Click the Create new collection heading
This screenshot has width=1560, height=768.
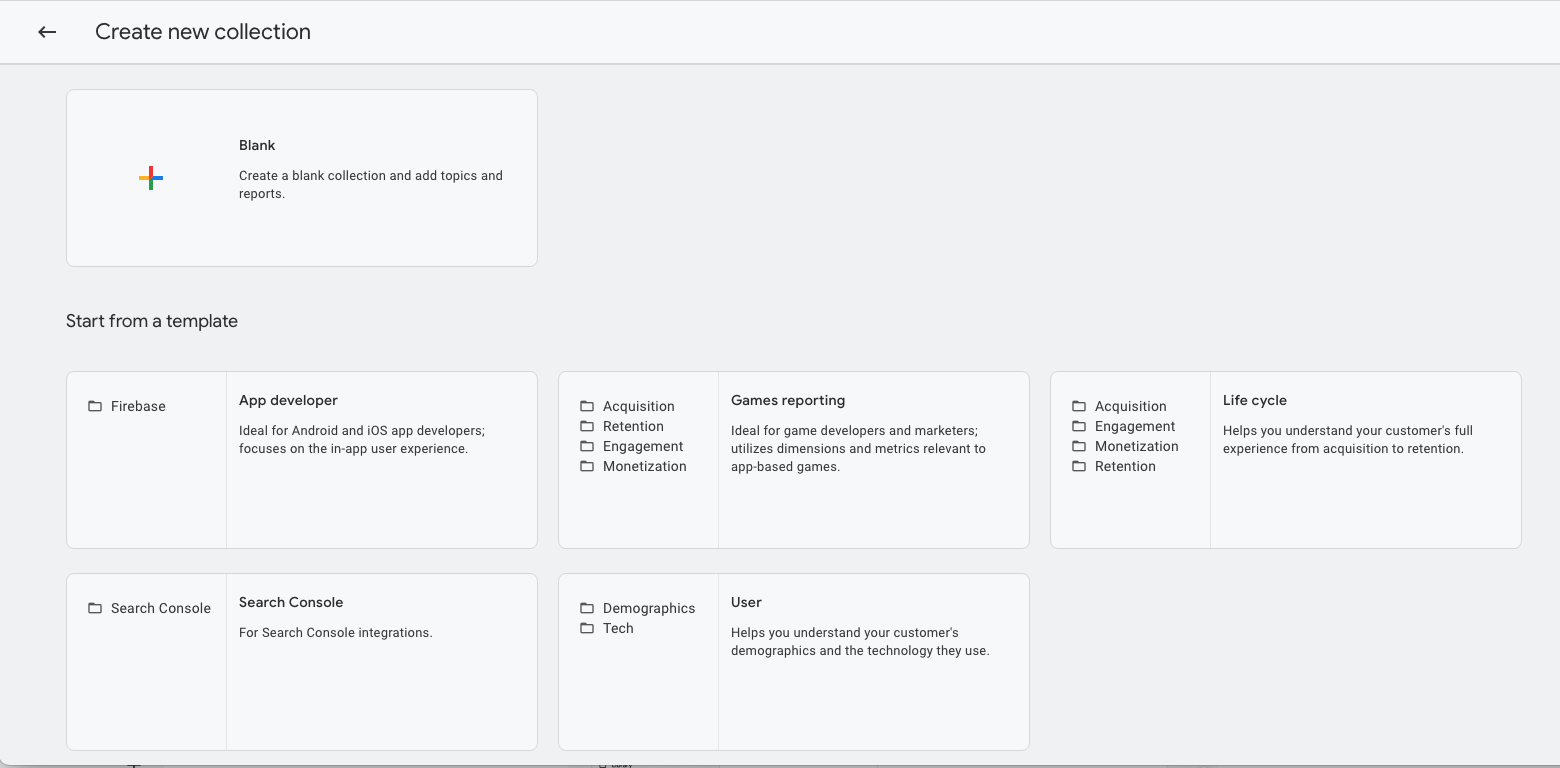pos(203,32)
